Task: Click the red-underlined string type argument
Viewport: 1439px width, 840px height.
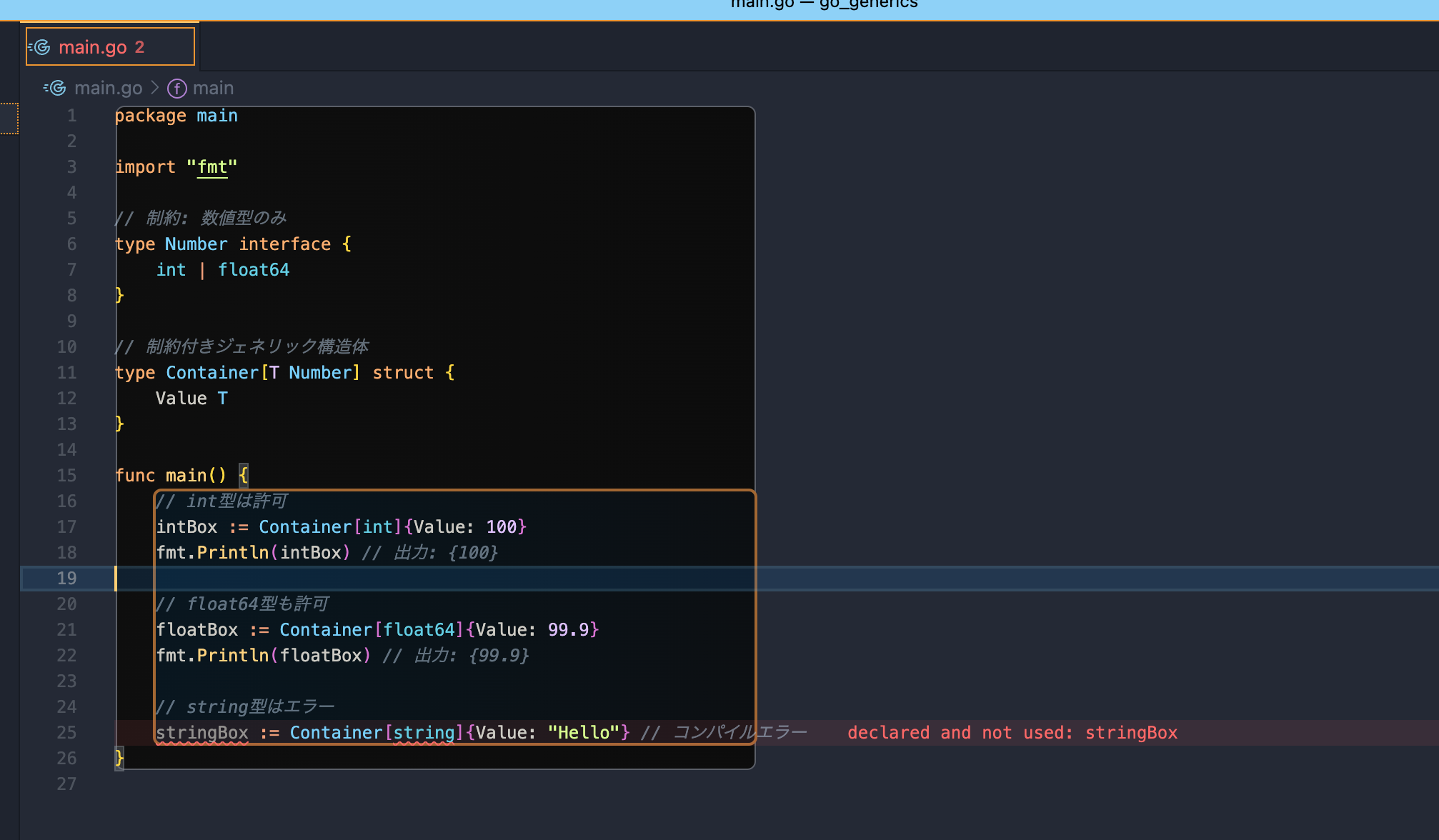Action: point(424,733)
